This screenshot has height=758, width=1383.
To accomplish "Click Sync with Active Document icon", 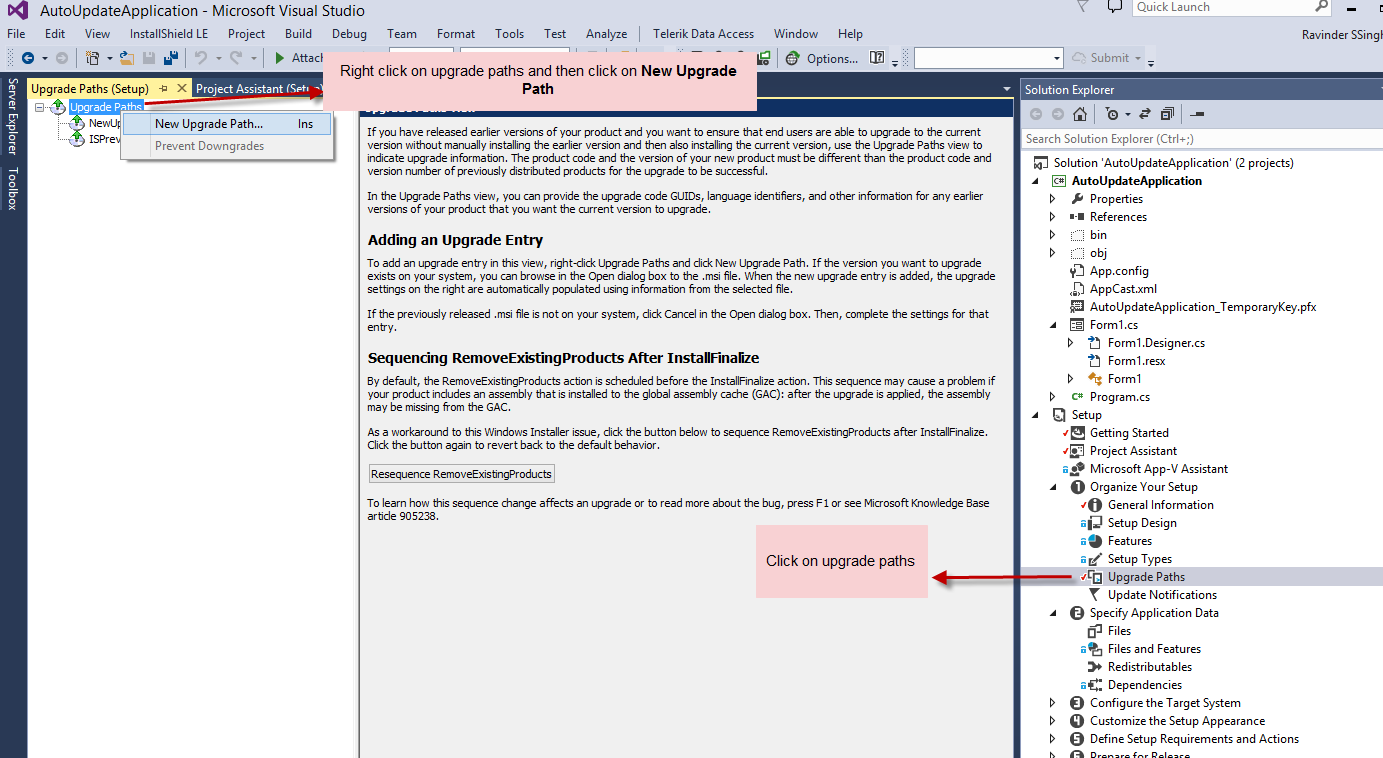I will click(1145, 114).
